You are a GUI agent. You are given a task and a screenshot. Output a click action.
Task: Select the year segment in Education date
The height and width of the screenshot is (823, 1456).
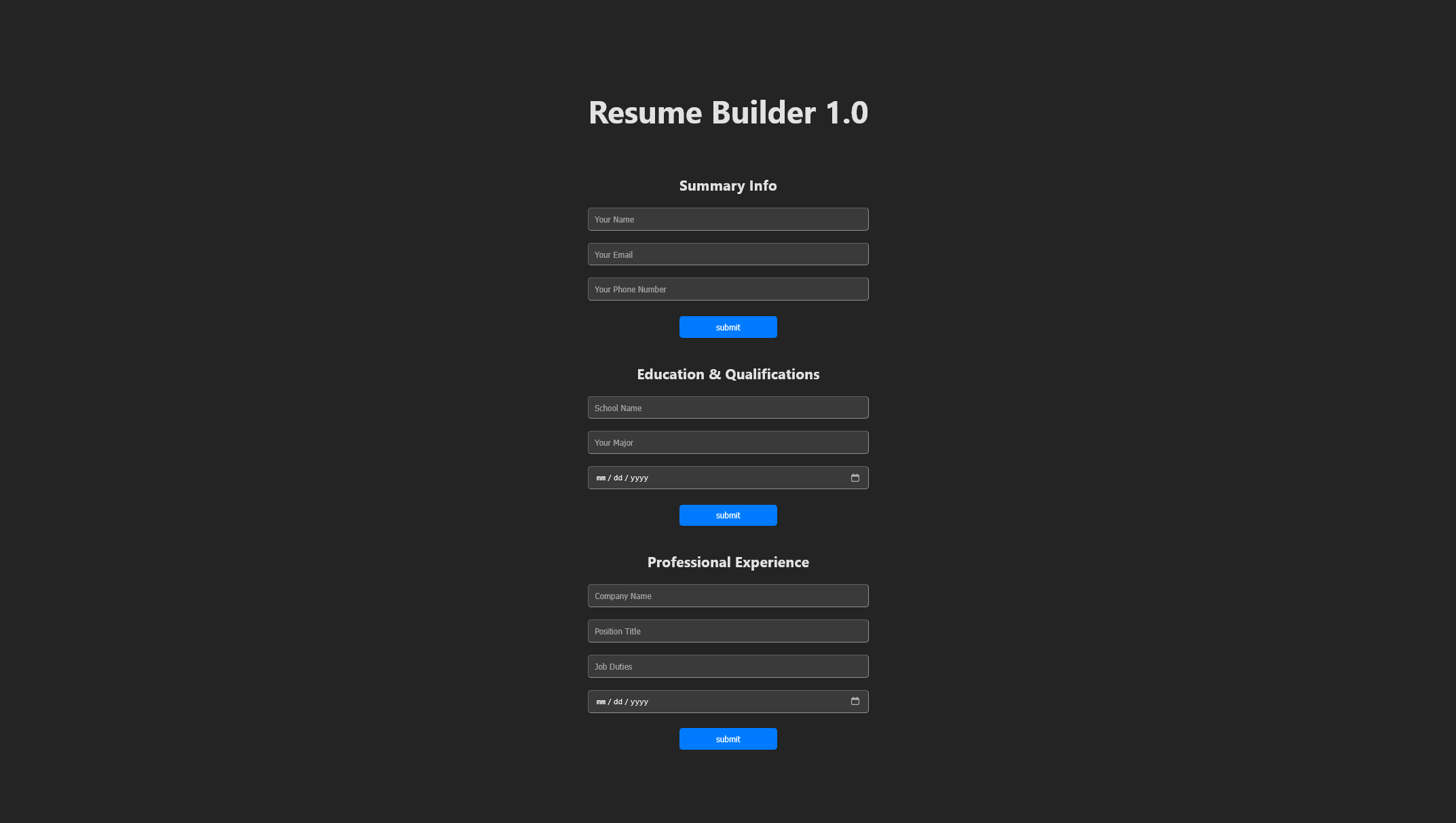pyautogui.click(x=639, y=478)
